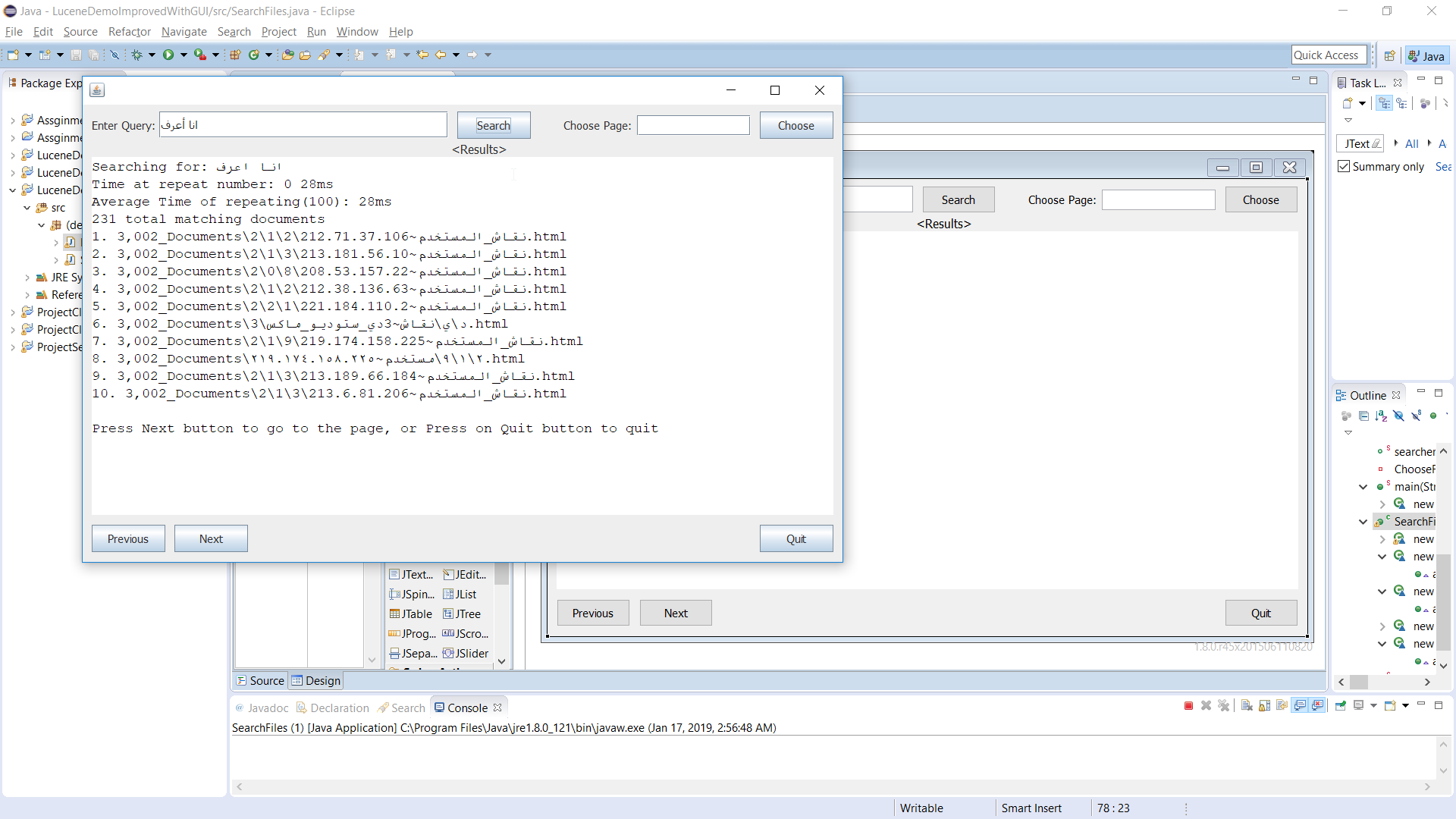
Task: Collapse the src folder in Package Explorer
Action: (x=28, y=207)
